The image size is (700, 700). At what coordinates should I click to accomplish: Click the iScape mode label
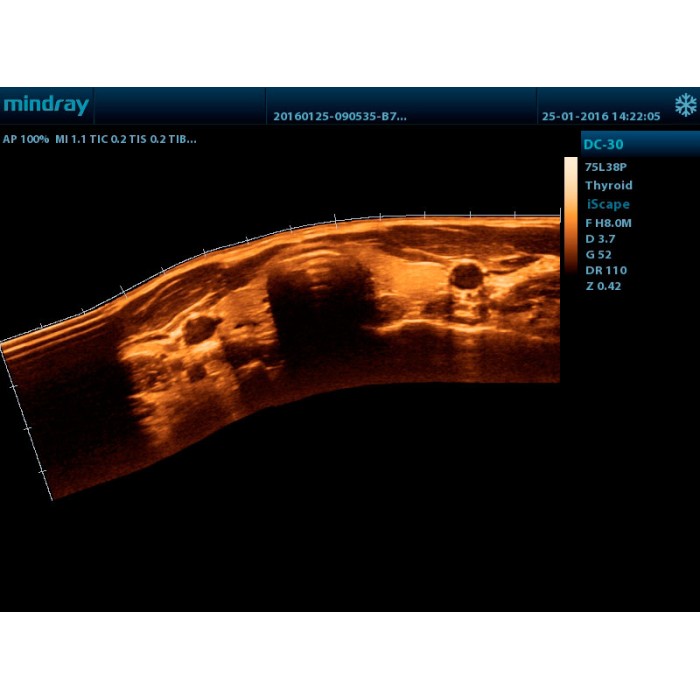click(x=608, y=204)
